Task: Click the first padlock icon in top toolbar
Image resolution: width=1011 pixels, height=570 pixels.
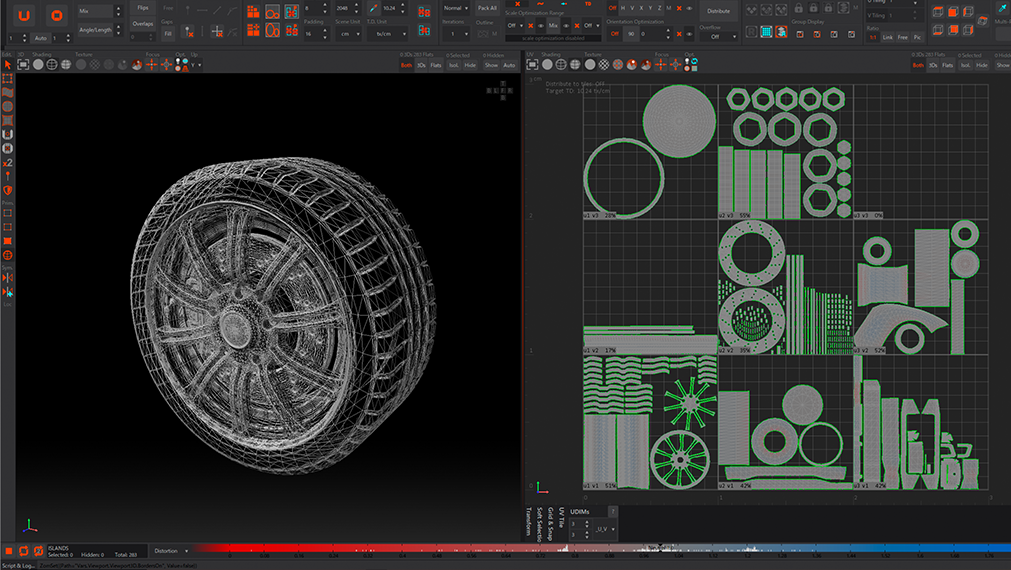Action: tap(799, 8)
